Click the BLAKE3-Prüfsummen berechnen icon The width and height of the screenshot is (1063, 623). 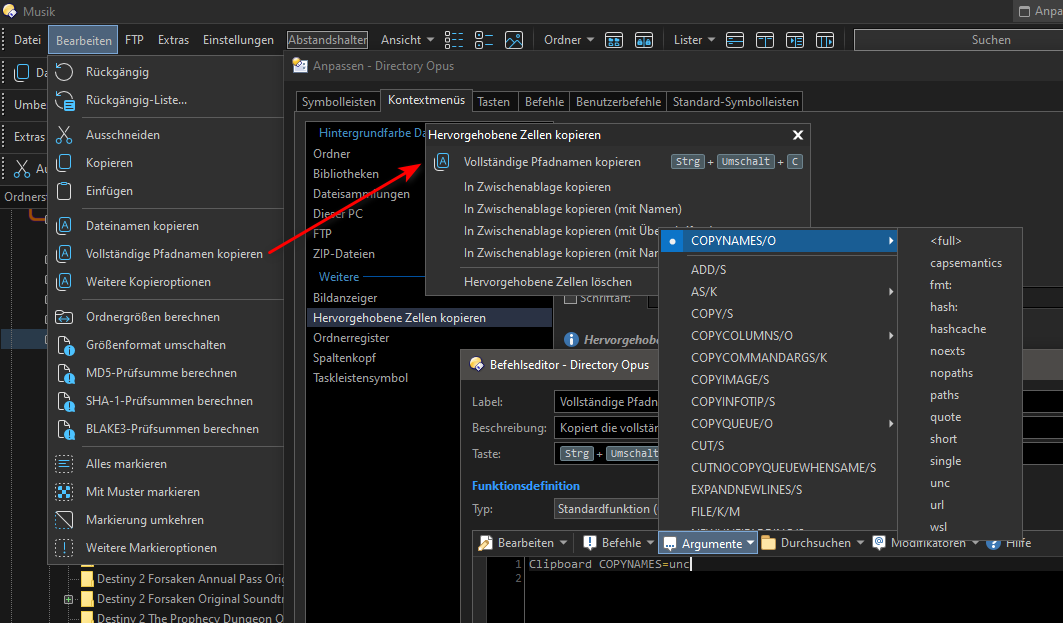(66, 429)
